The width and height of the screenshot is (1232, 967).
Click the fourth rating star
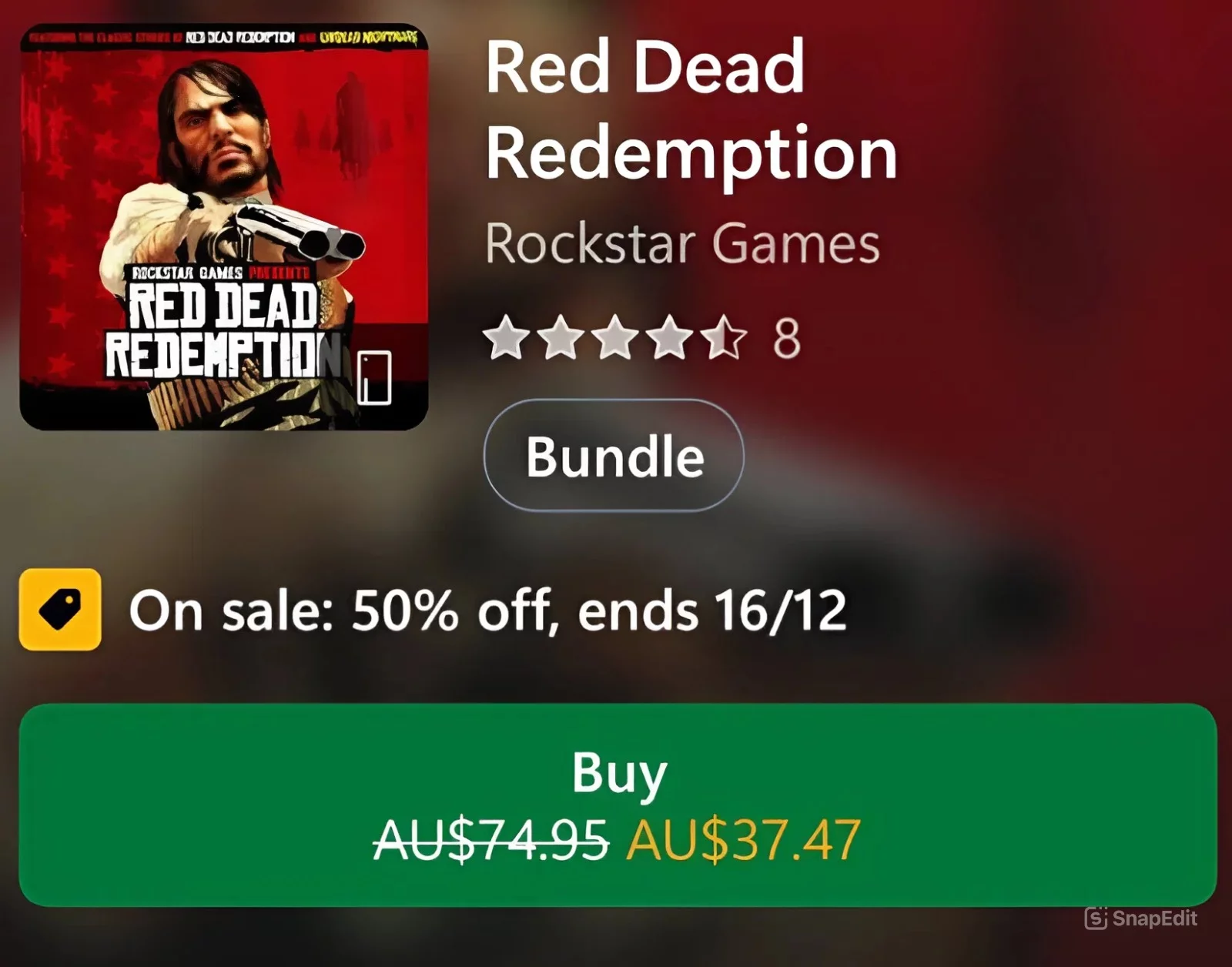[671, 337]
